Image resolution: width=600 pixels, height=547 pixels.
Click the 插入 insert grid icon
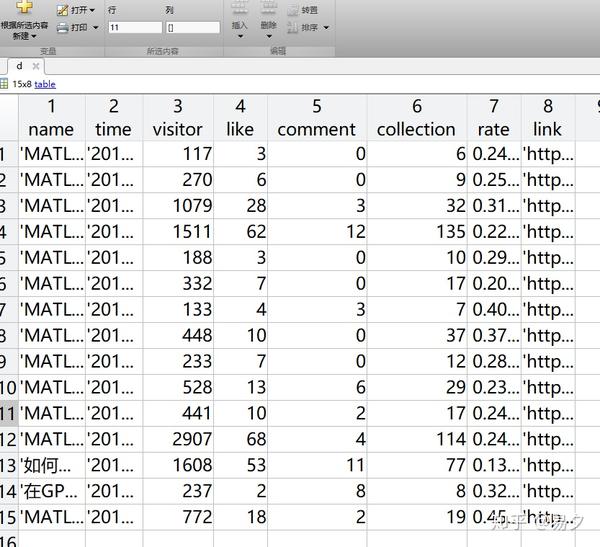point(240,8)
